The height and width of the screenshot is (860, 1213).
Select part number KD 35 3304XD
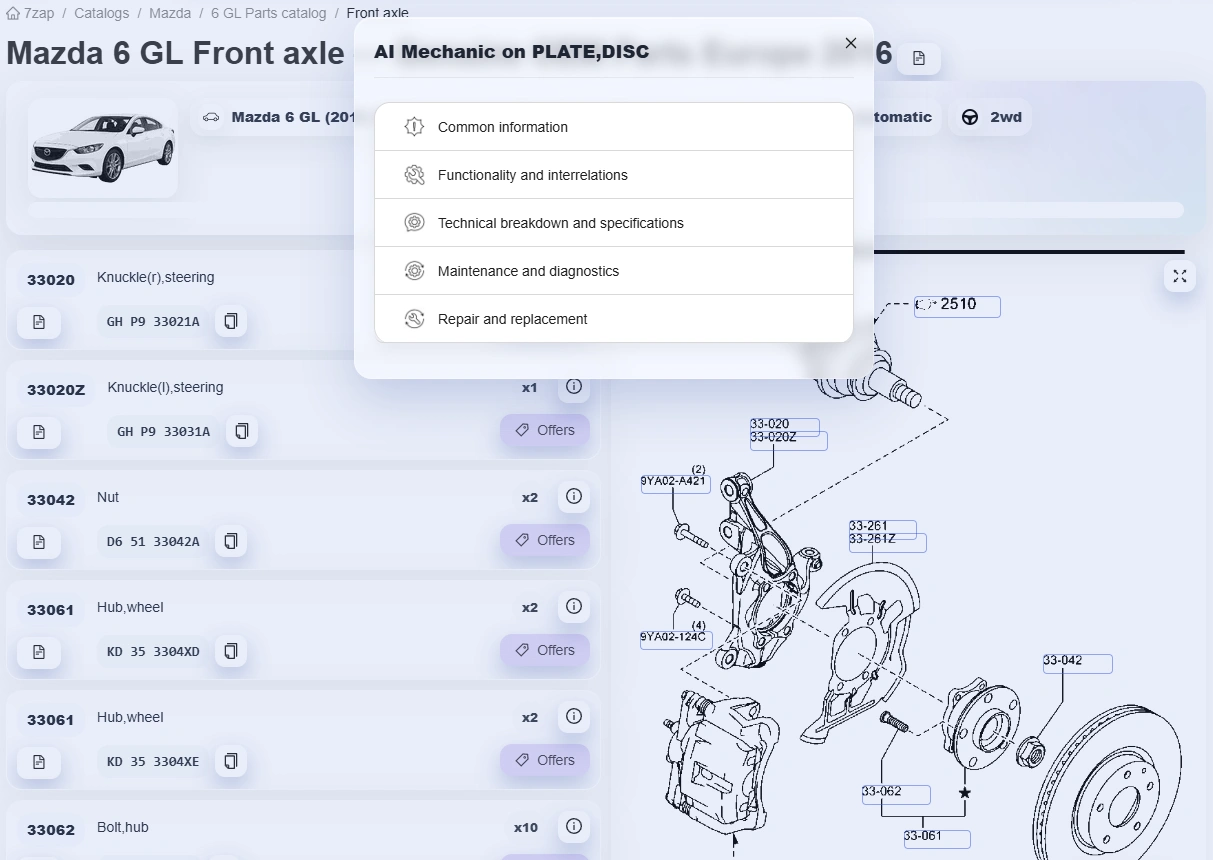pyautogui.click(x=153, y=652)
